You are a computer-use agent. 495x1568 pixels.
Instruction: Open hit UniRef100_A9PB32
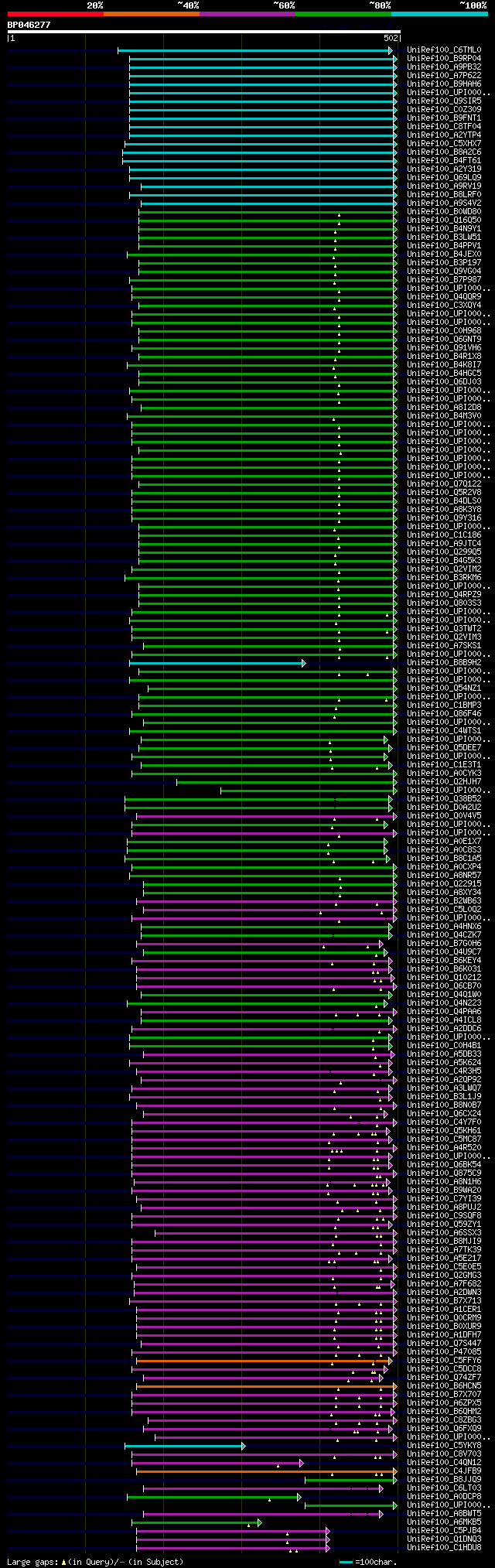point(444,67)
